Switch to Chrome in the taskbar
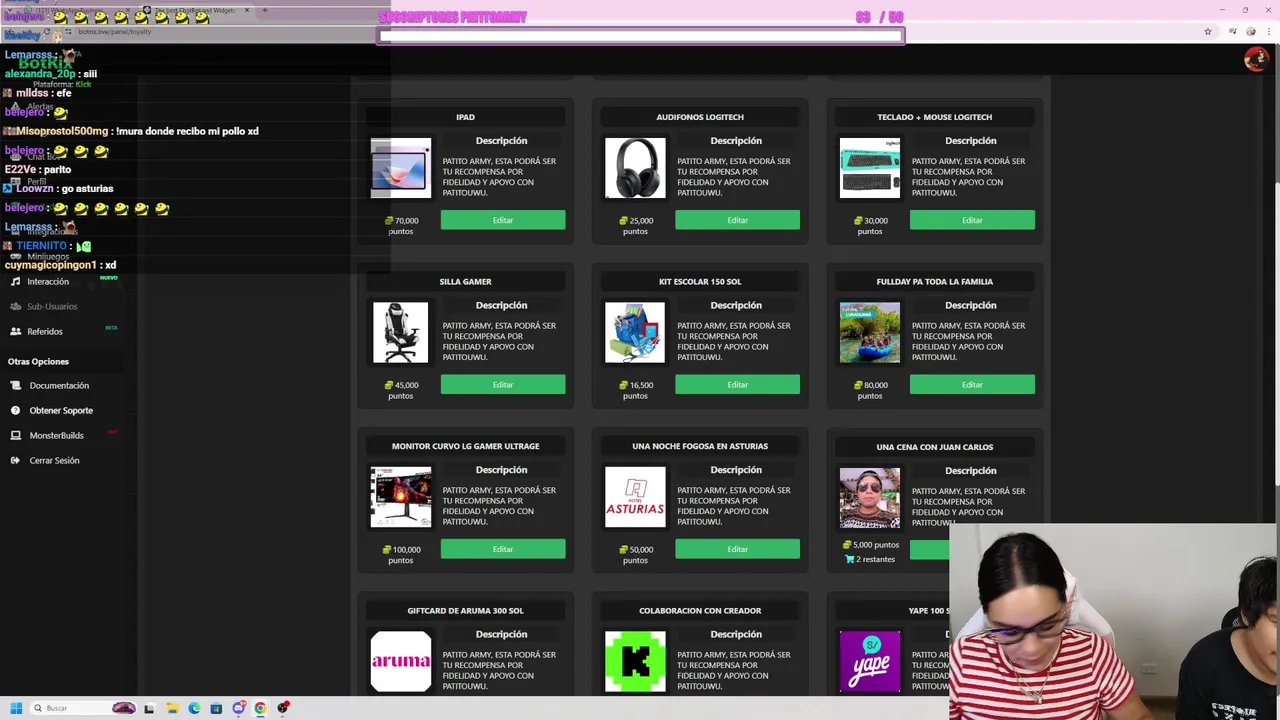The width and height of the screenshot is (1280, 720). 261,708
